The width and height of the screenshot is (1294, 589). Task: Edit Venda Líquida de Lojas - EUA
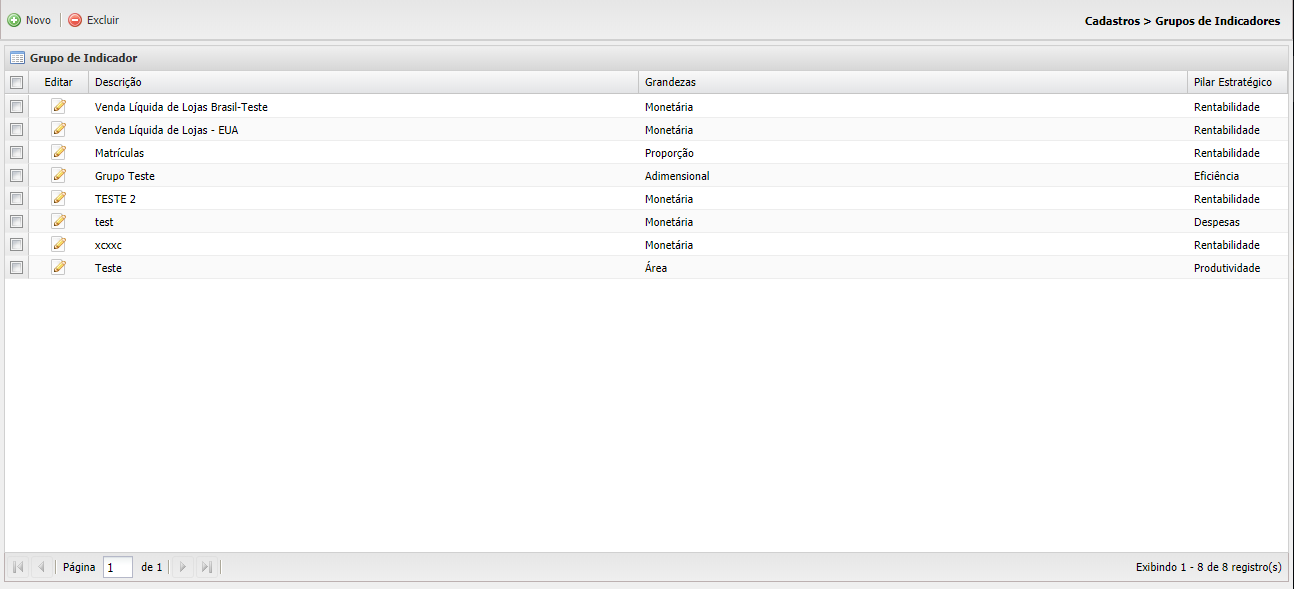[x=59, y=129]
